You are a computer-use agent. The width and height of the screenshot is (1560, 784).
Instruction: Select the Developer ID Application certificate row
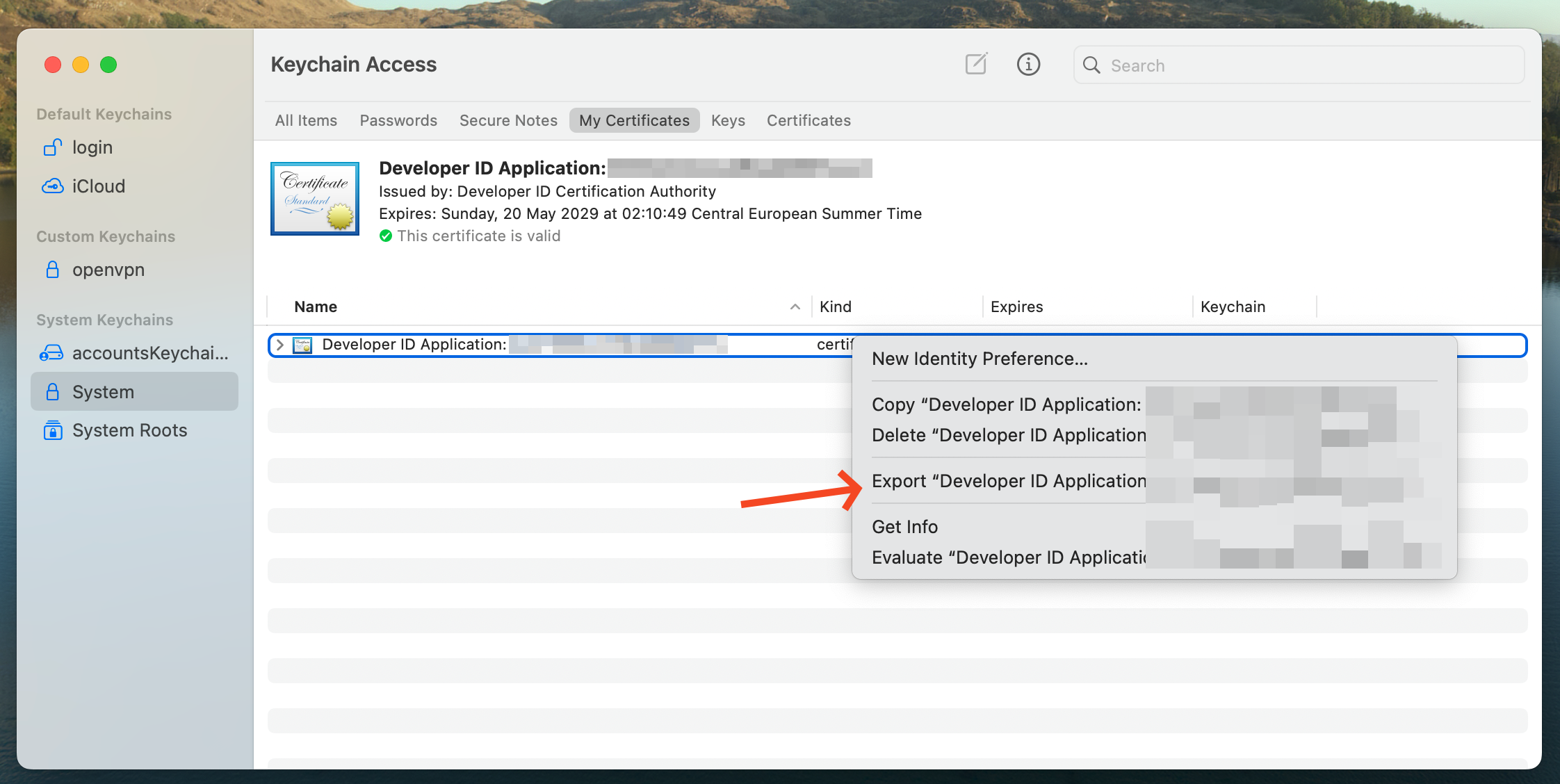tap(897, 345)
